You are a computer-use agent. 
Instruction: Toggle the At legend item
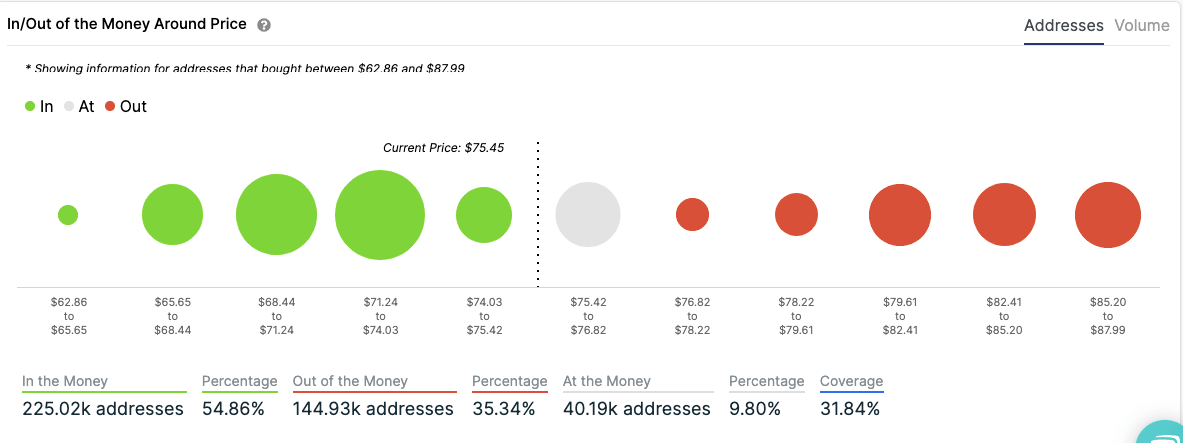tap(78, 106)
